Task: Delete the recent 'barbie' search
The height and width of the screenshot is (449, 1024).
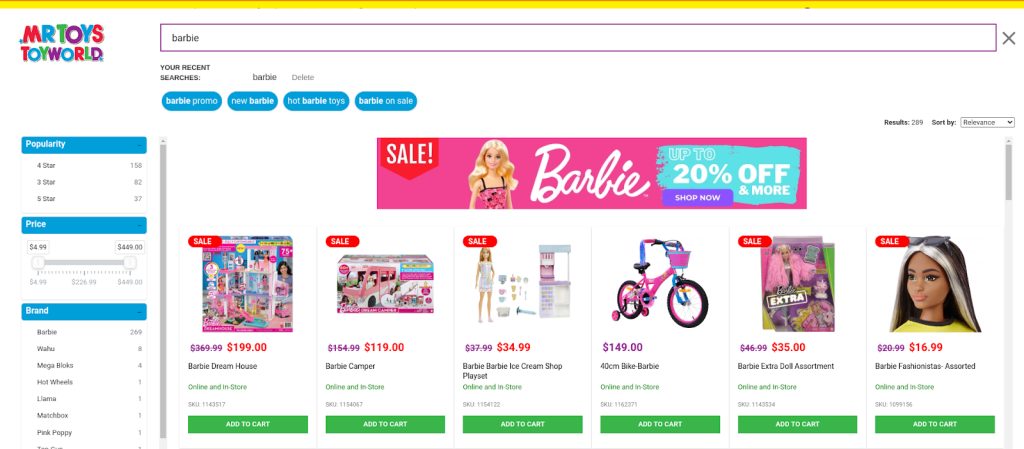Action: point(302,77)
